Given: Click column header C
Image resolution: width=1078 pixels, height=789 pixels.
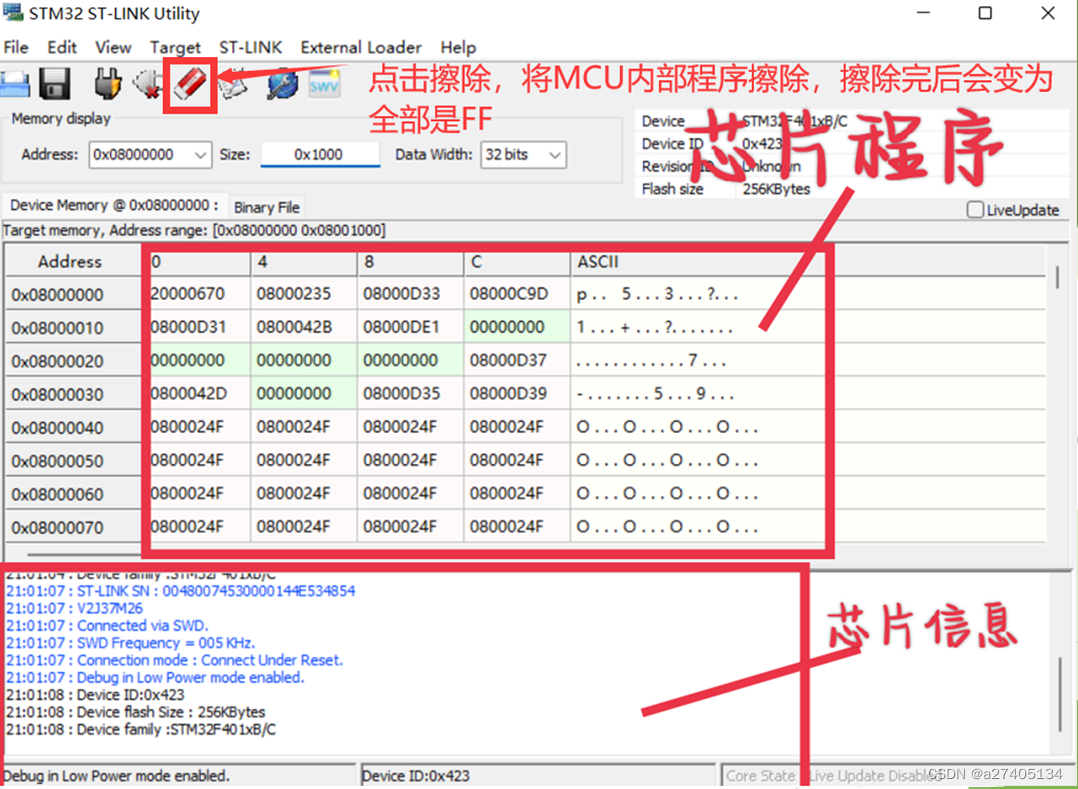Looking at the screenshot, I should [x=516, y=262].
